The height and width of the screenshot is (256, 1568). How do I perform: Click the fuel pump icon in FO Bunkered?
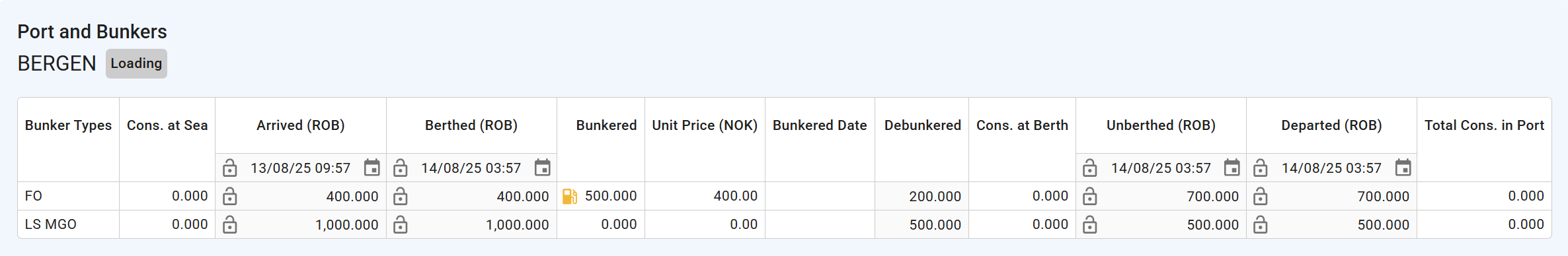(570, 197)
